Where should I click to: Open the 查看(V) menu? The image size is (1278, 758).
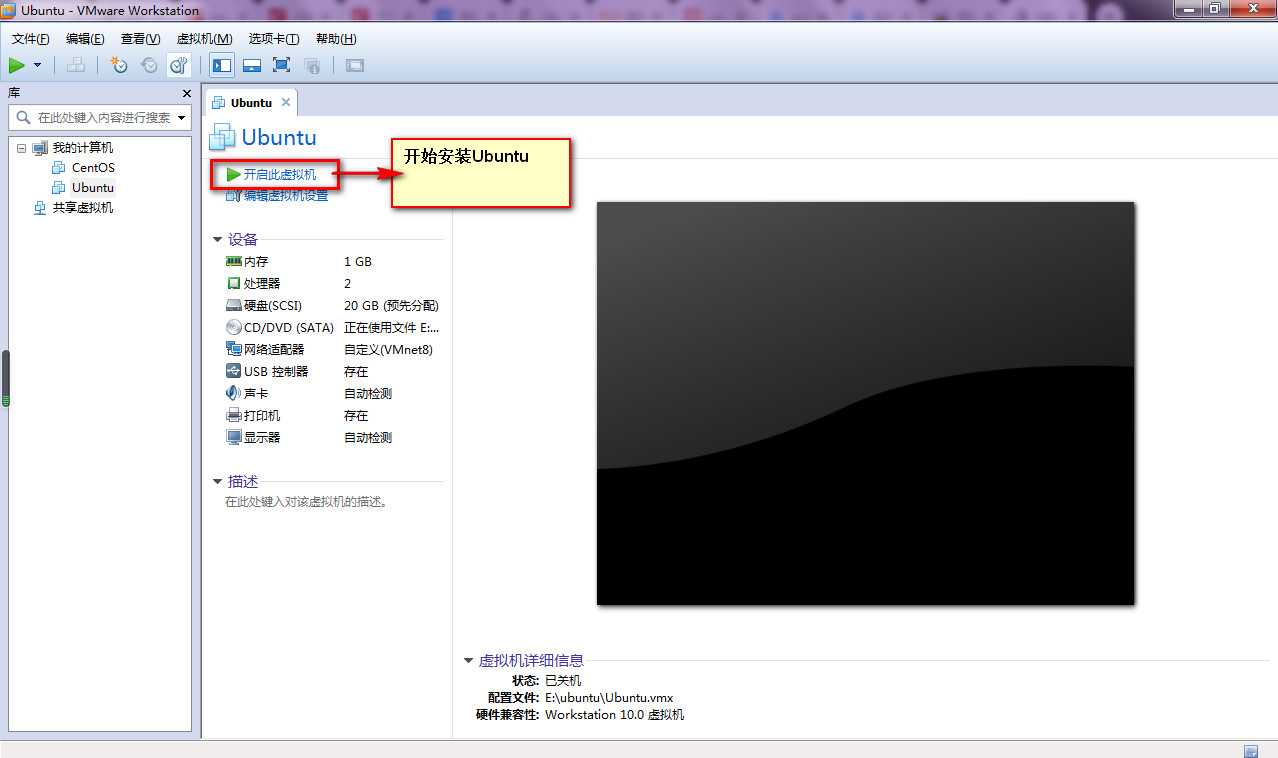coord(140,39)
